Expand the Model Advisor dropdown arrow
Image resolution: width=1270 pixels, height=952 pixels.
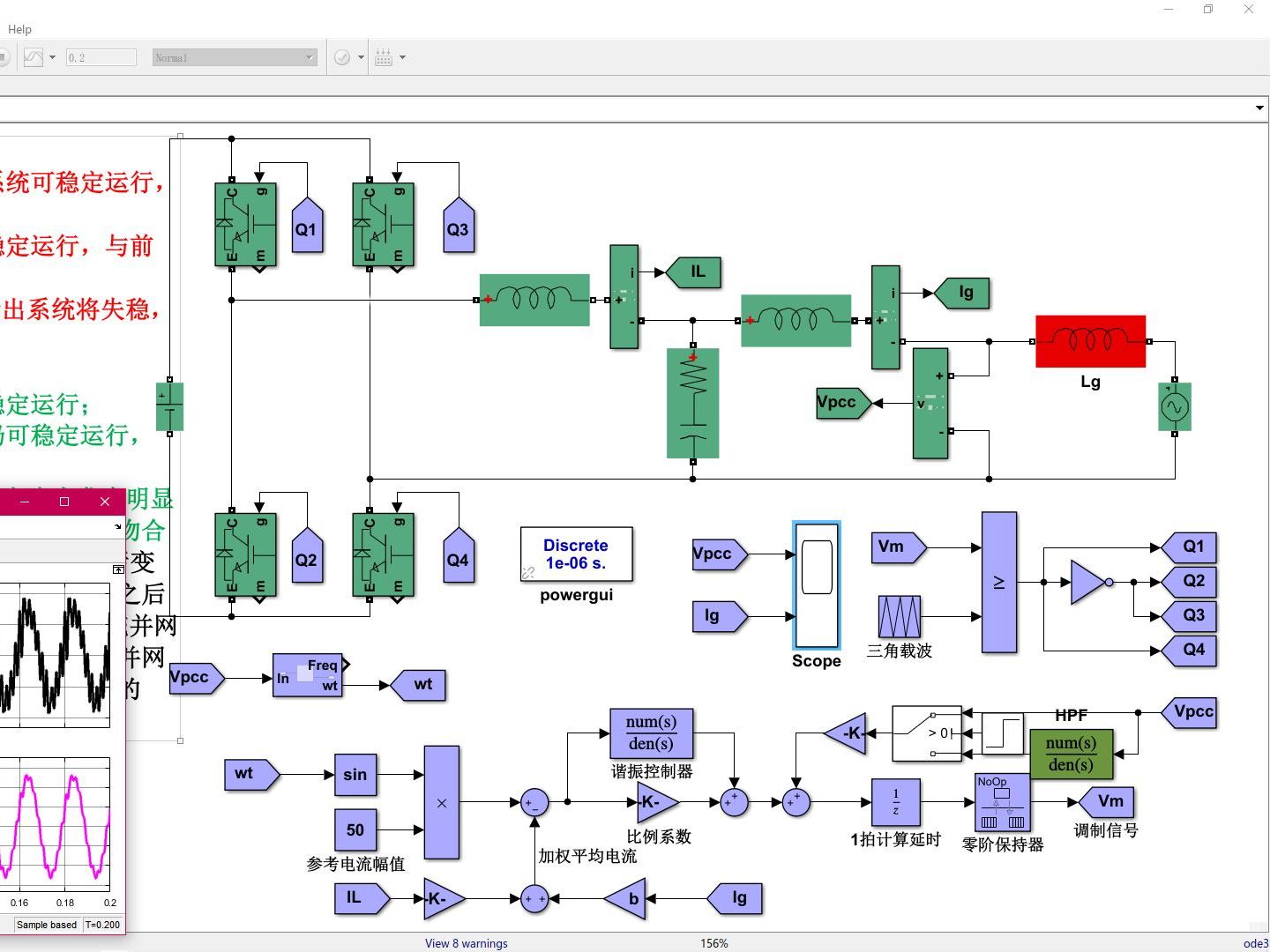pos(361,57)
